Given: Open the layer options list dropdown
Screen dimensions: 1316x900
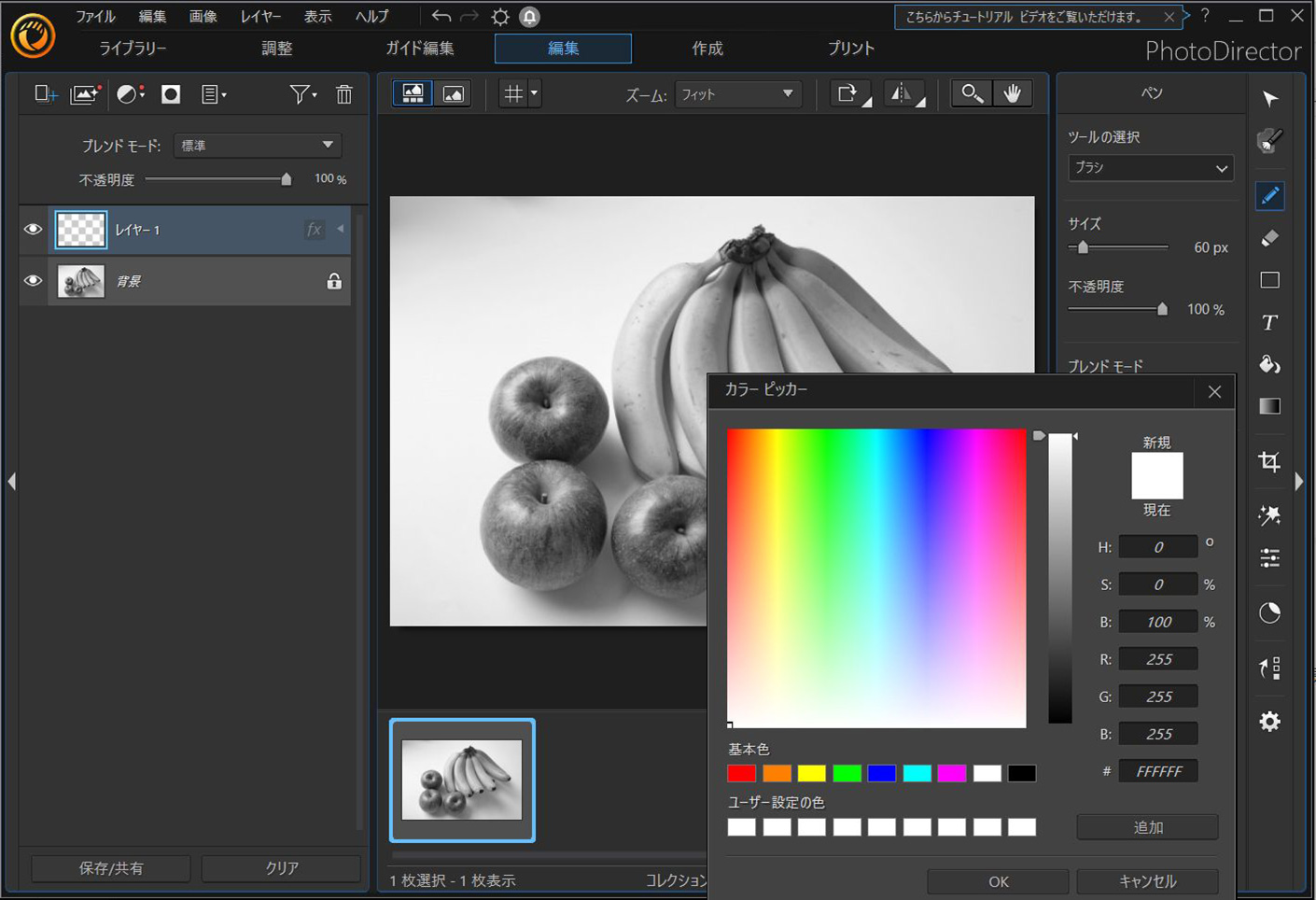Looking at the screenshot, I should pos(214,93).
